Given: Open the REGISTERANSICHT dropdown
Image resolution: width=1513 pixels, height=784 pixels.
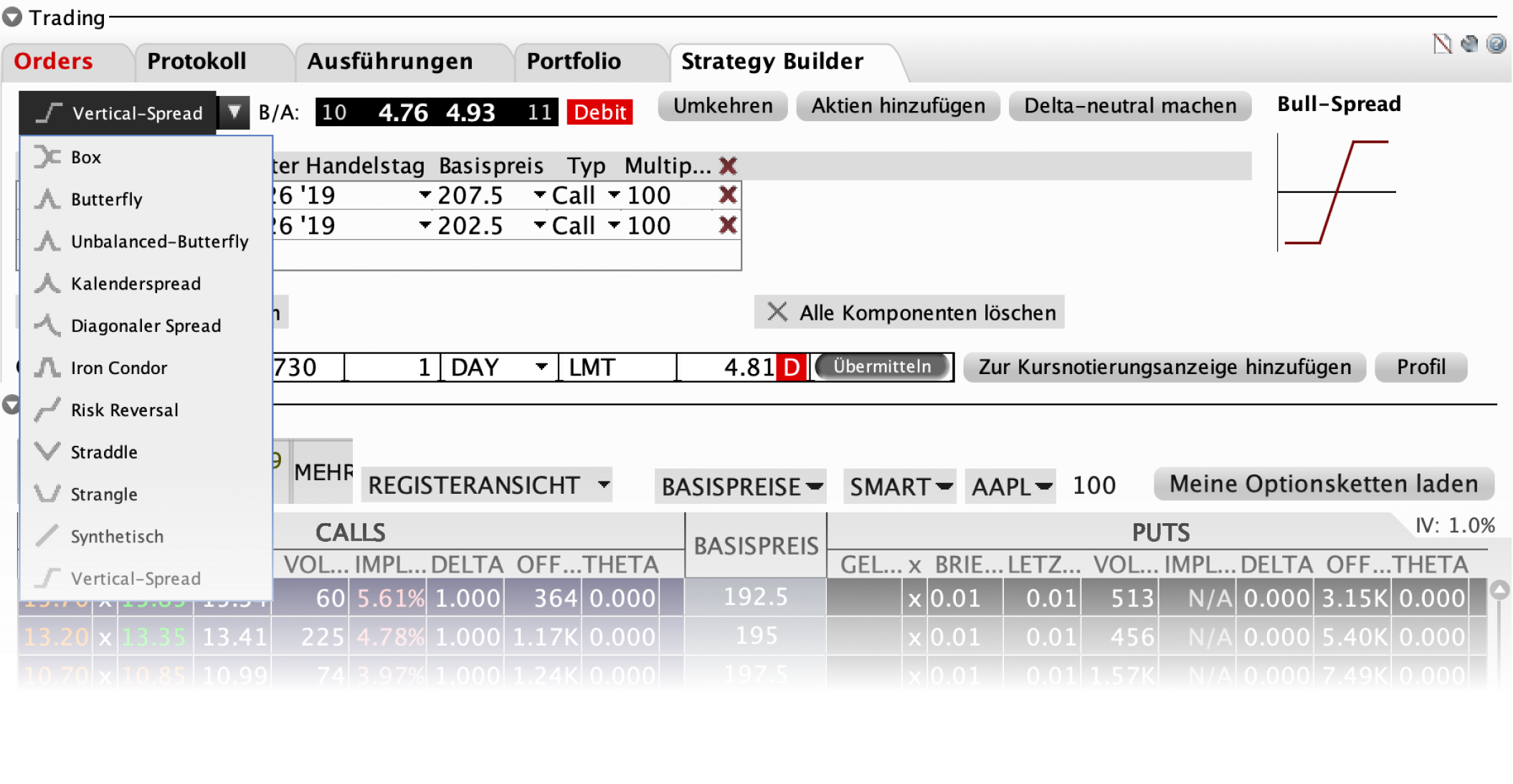Looking at the screenshot, I should click(488, 485).
